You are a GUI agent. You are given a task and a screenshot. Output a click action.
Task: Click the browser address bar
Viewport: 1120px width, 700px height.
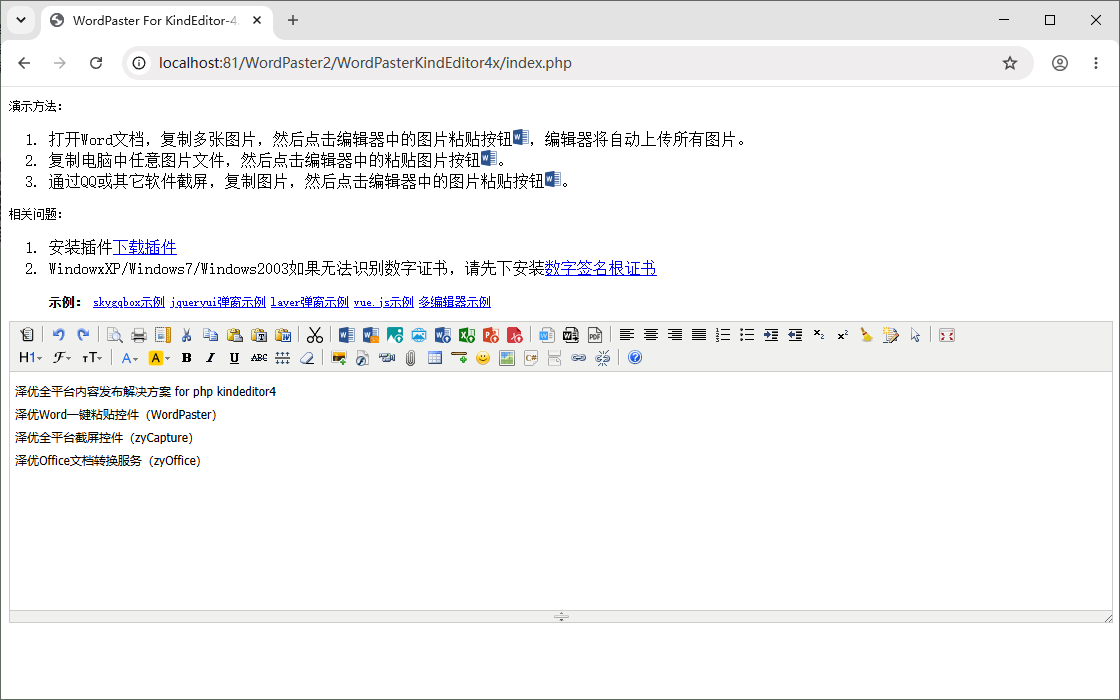(x=577, y=63)
